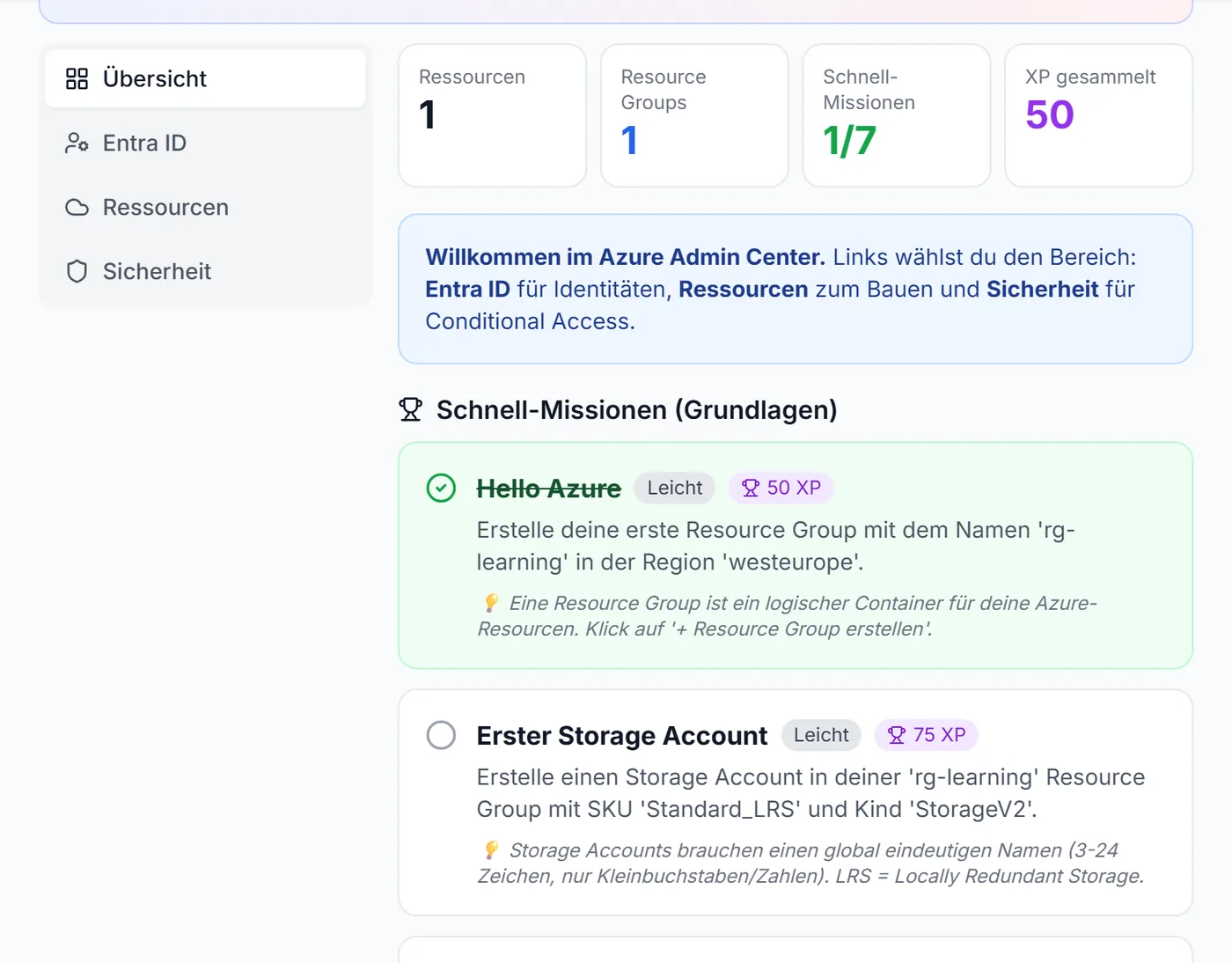Viewport: 1232px width, 963px height.
Task: Toggle the green completed check for Hello Azure
Action: (441, 488)
